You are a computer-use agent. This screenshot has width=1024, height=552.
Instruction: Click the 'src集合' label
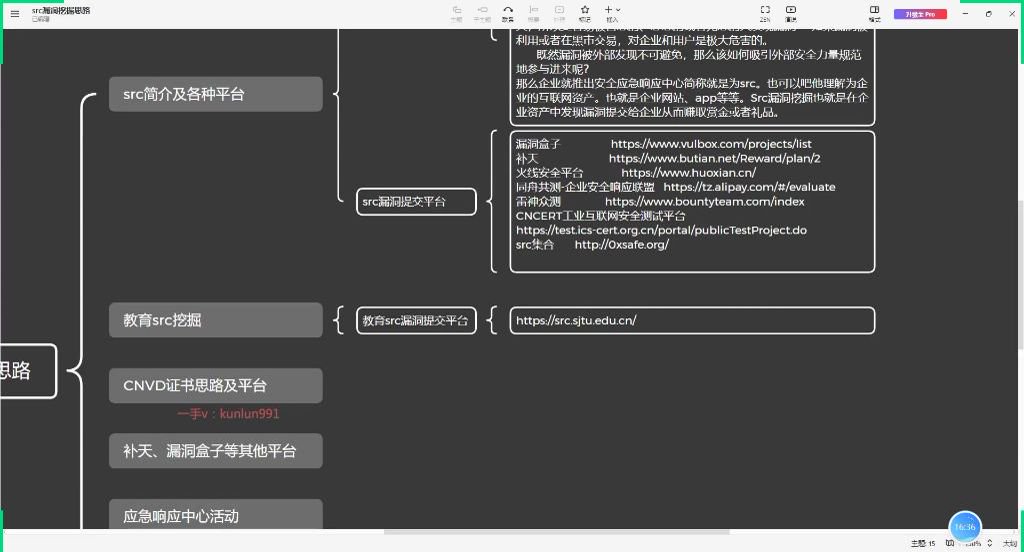[x=534, y=244]
